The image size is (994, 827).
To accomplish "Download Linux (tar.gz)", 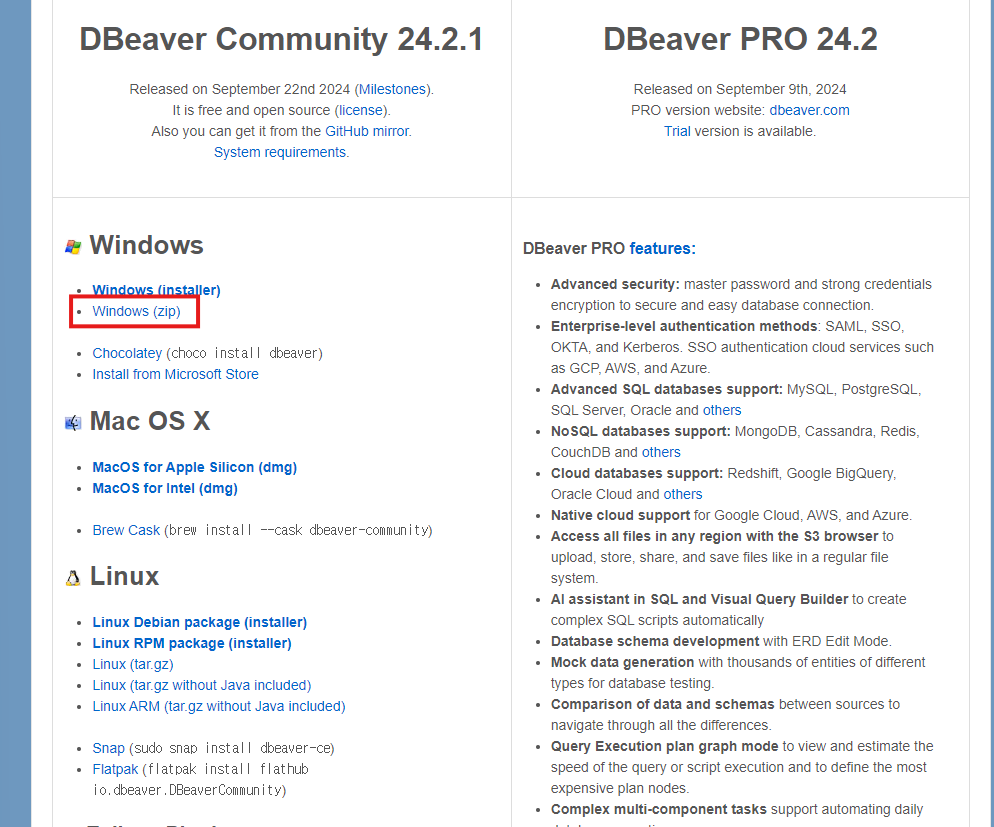I will [x=133, y=664].
